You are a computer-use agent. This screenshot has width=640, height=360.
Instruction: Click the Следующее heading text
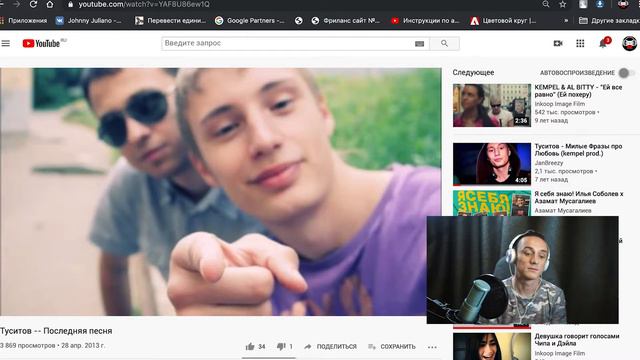[473, 72]
